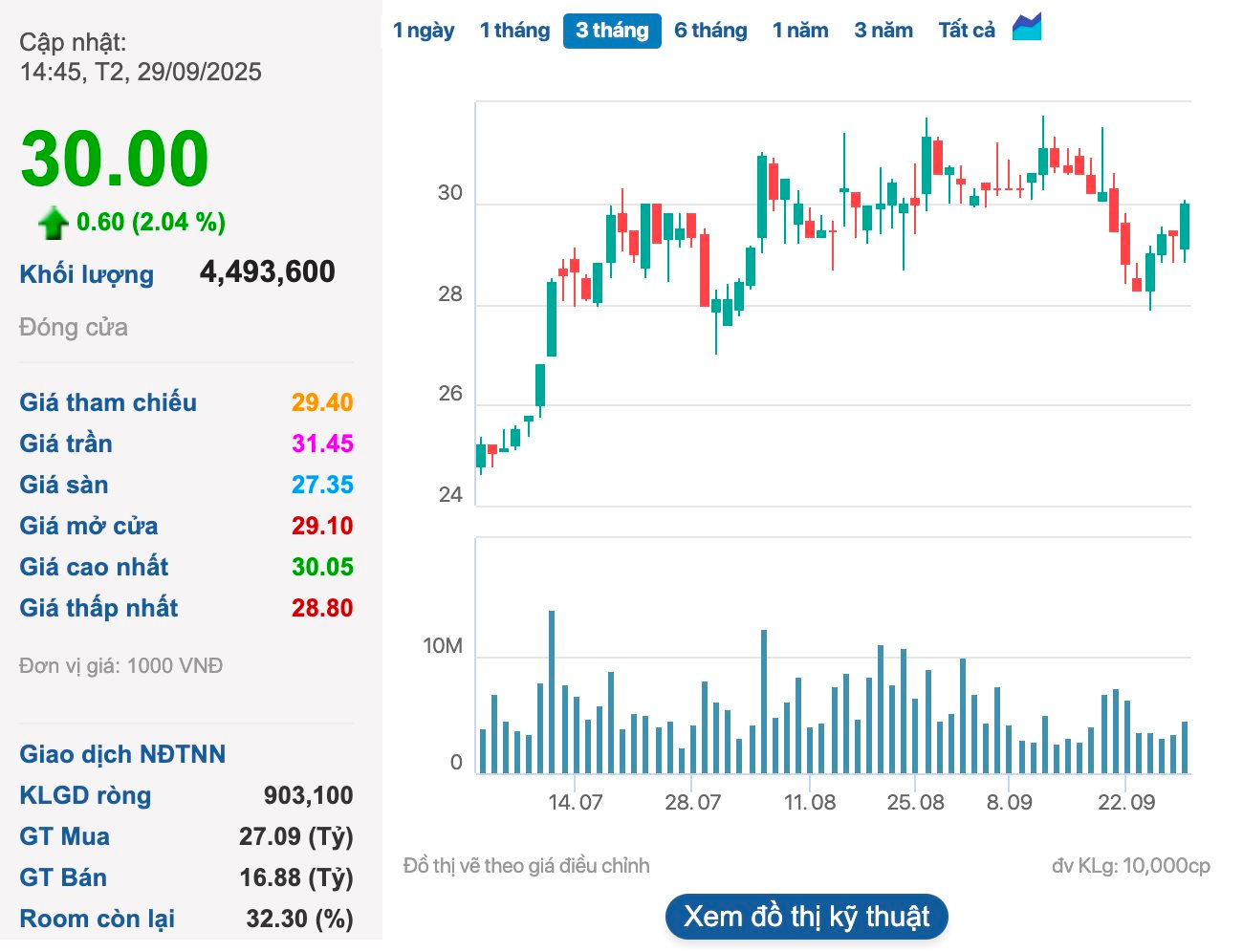Click the "Đồ thị vẽ theo giá điều chỉnh" note
Image resolution: width=1243 pixels, height=952 pixels.
point(526,865)
